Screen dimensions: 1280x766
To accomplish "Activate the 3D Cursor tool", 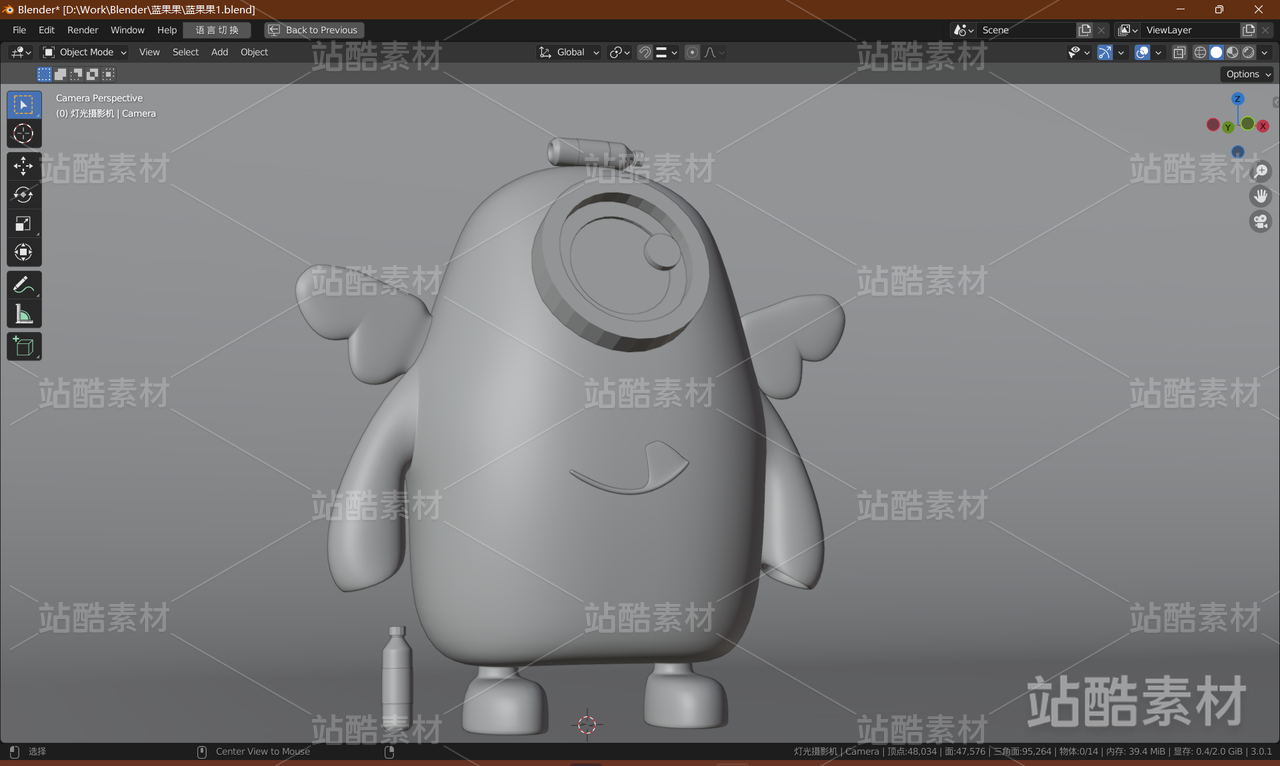I will point(24,133).
